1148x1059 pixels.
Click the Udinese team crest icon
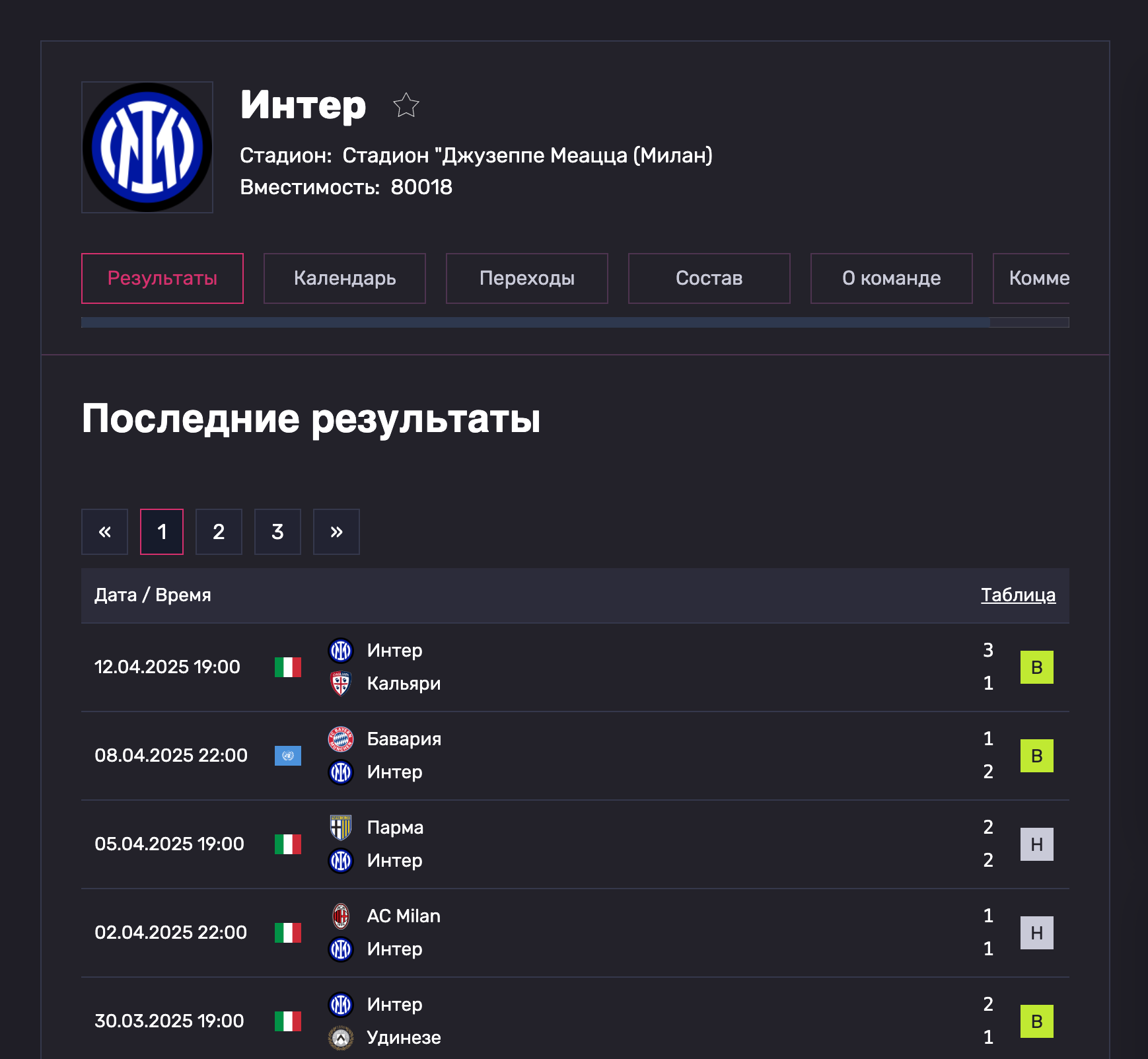tap(341, 1037)
